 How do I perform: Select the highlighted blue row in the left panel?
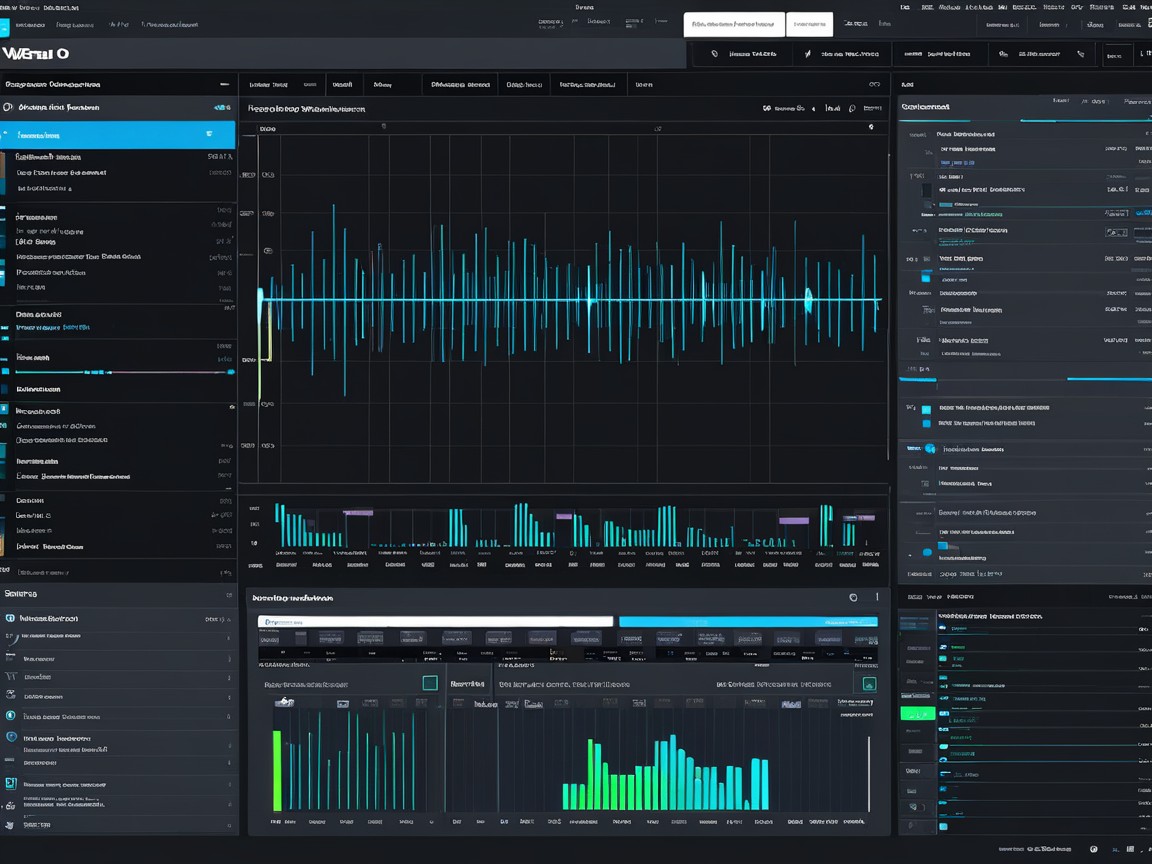(x=118, y=135)
